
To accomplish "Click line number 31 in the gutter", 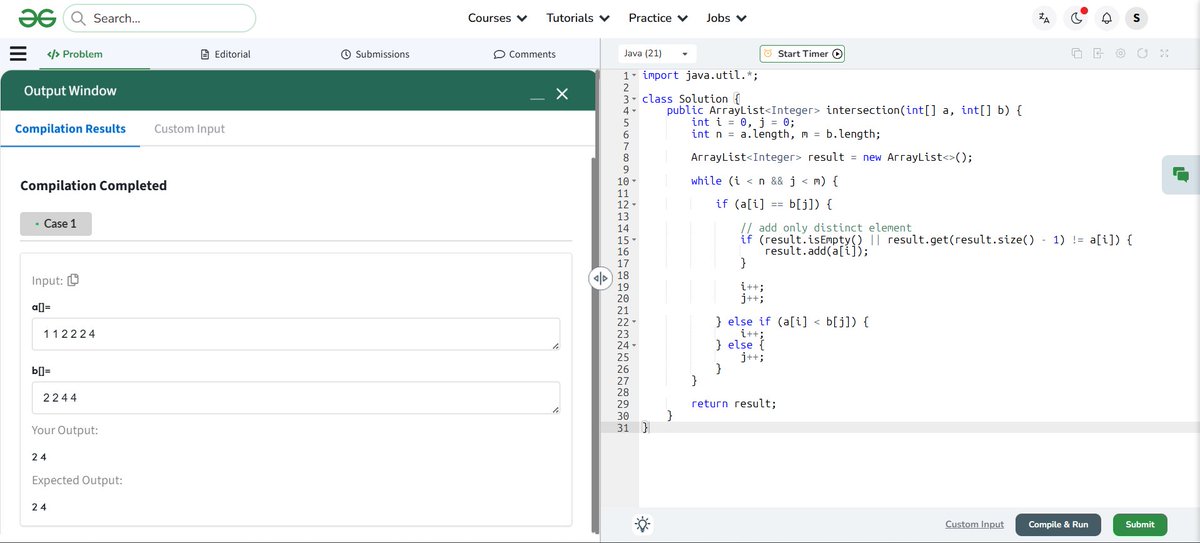I will point(623,428).
